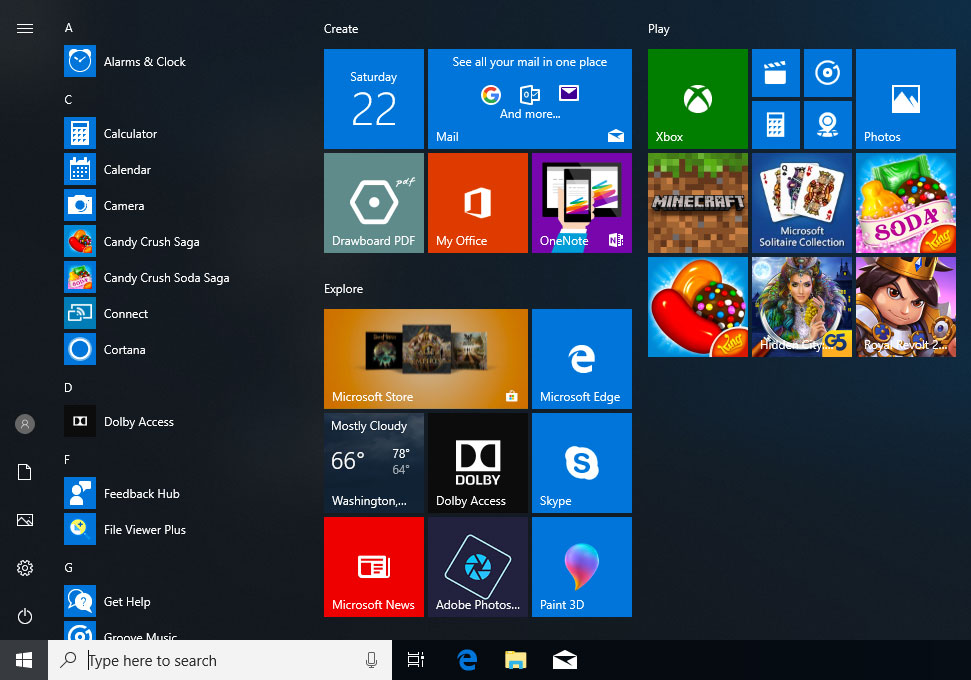Launch Edge from the taskbar
This screenshot has height=680, width=971.
468,660
